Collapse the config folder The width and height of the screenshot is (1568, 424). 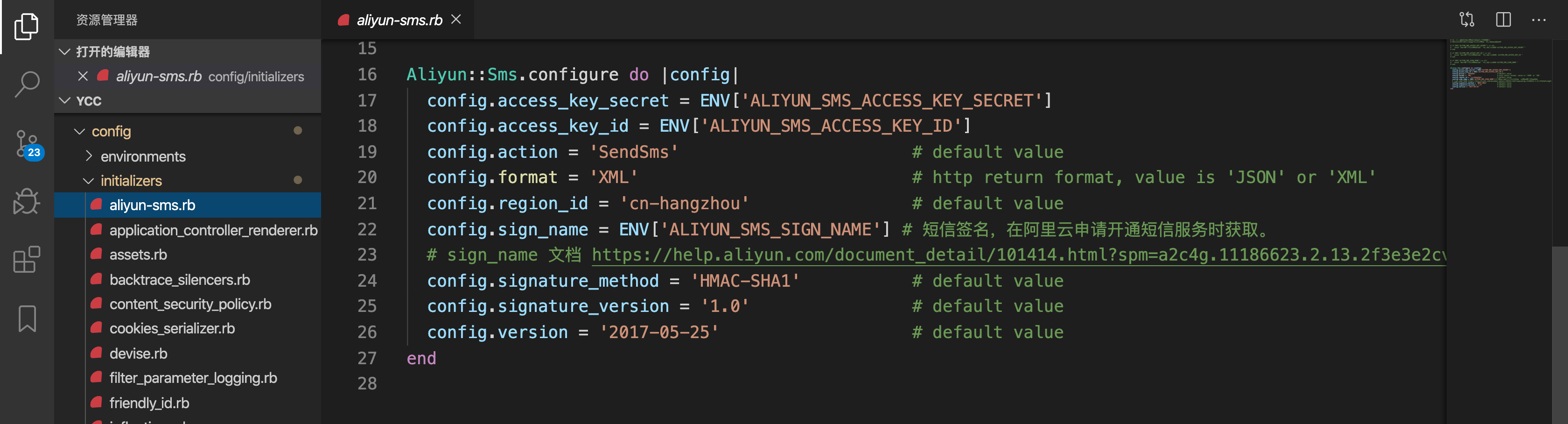tap(80, 132)
